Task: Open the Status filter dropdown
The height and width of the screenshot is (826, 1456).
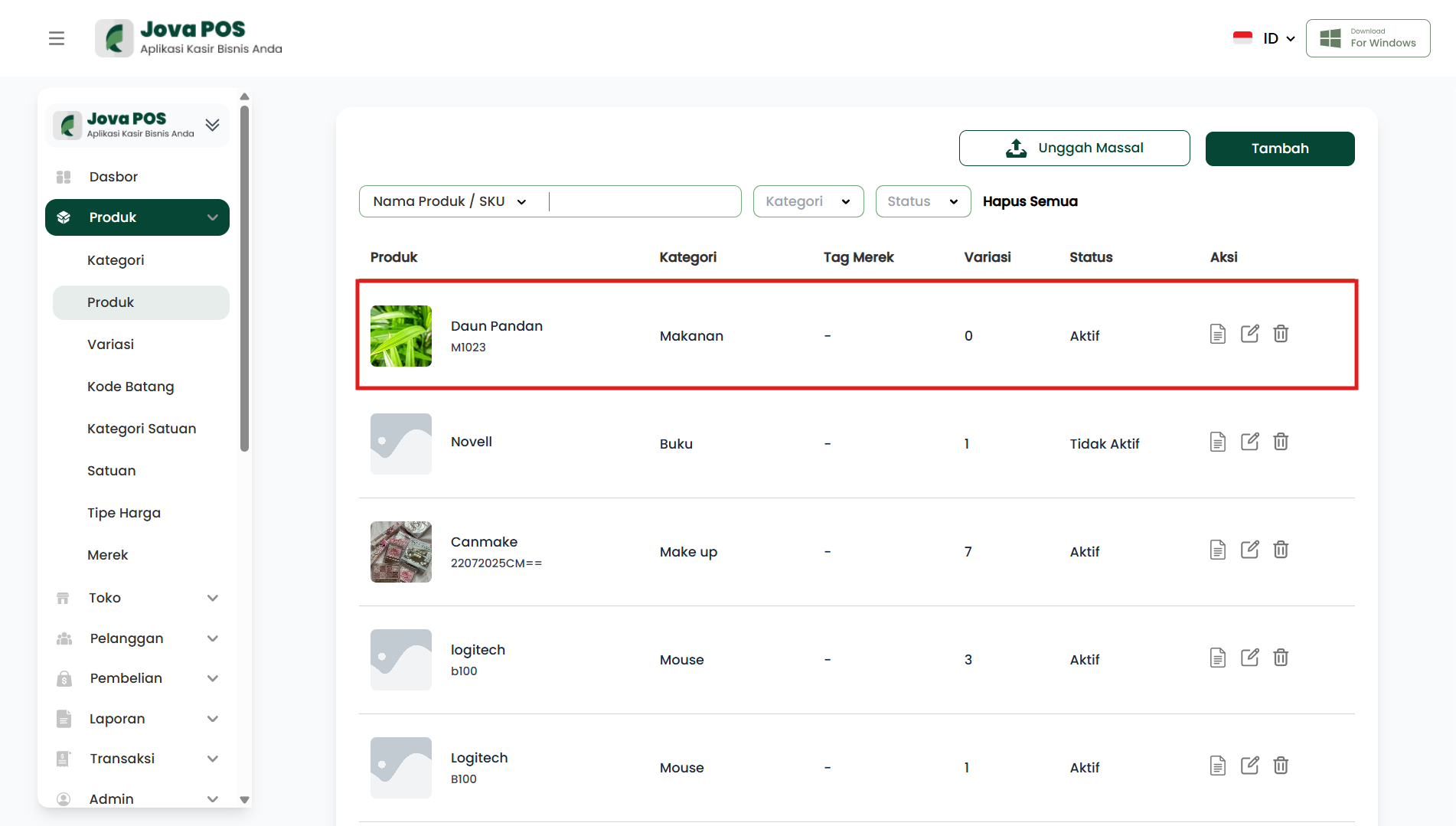Action: (x=922, y=201)
